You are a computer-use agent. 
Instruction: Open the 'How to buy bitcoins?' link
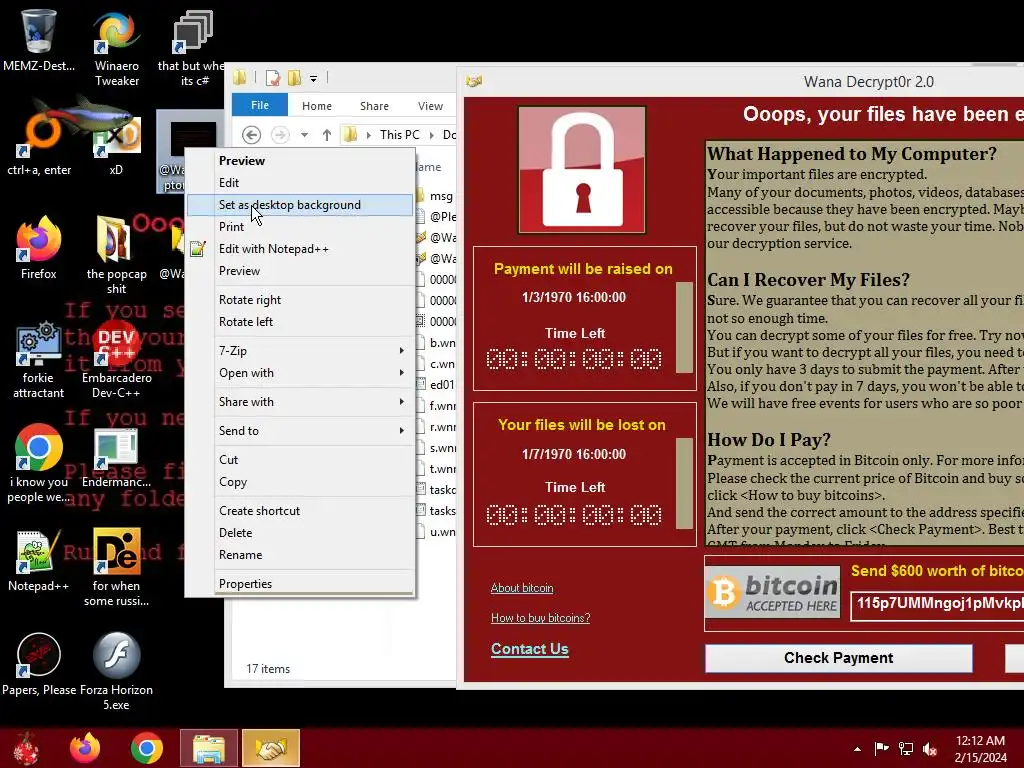pos(540,618)
